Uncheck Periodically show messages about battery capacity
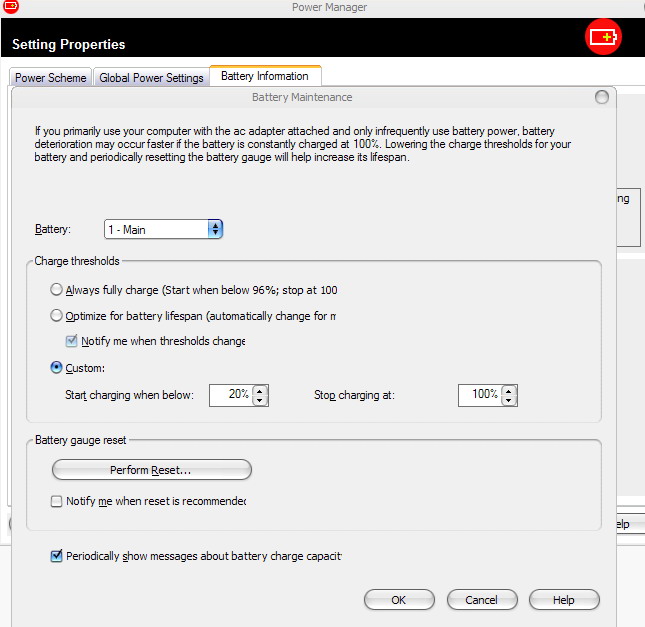 tap(57, 556)
